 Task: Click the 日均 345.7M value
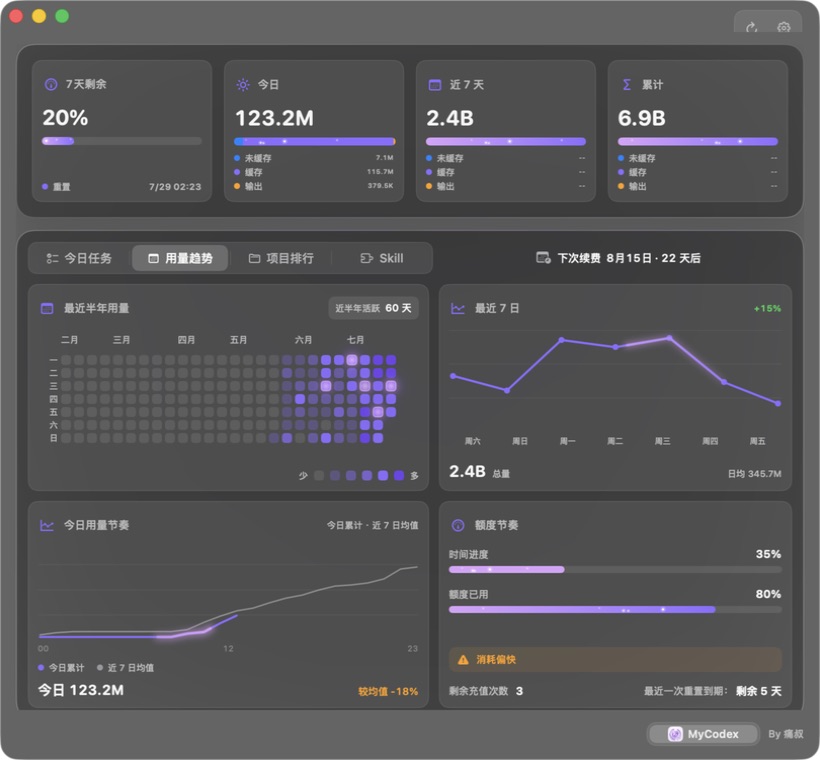[x=755, y=474]
